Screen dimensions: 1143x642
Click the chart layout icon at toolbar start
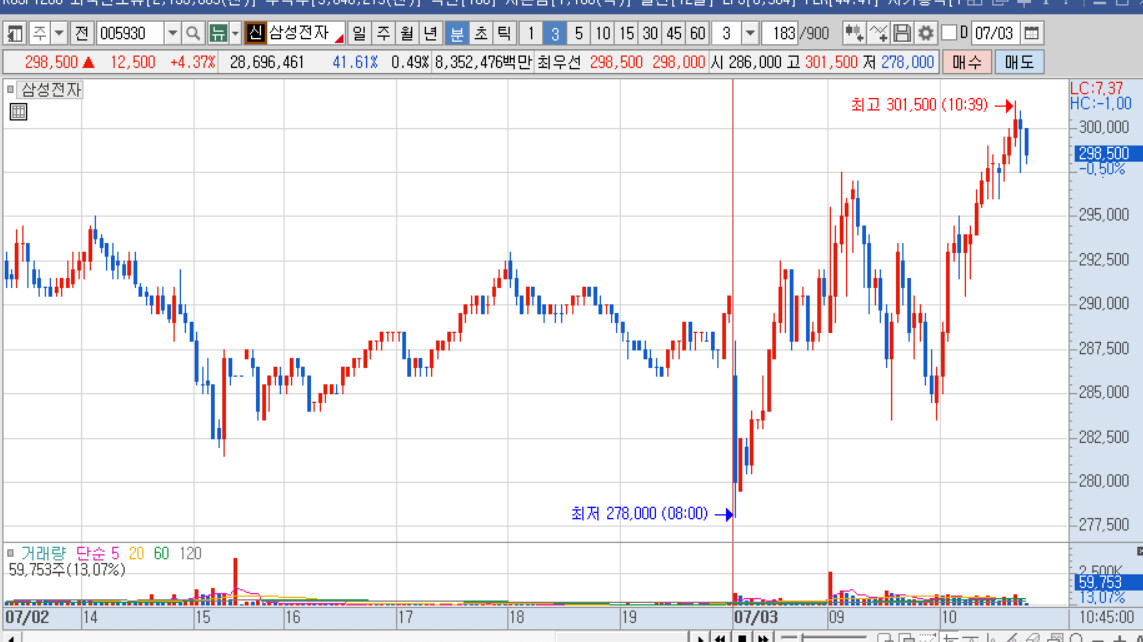(x=15, y=34)
